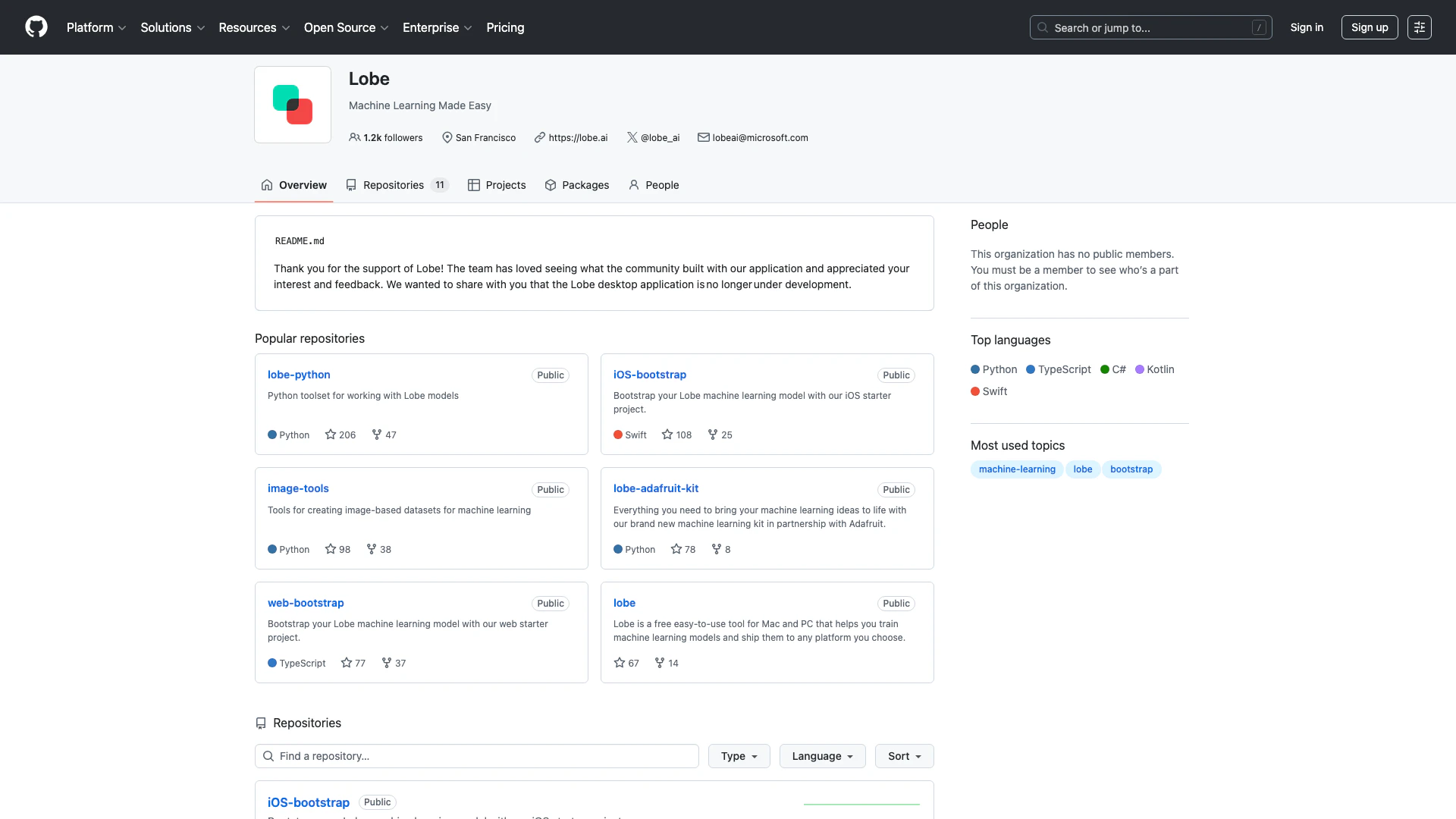Expand the Sort dropdown
Image resolution: width=1456 pixels, height=819 pixels.
(x=904, y=756)
